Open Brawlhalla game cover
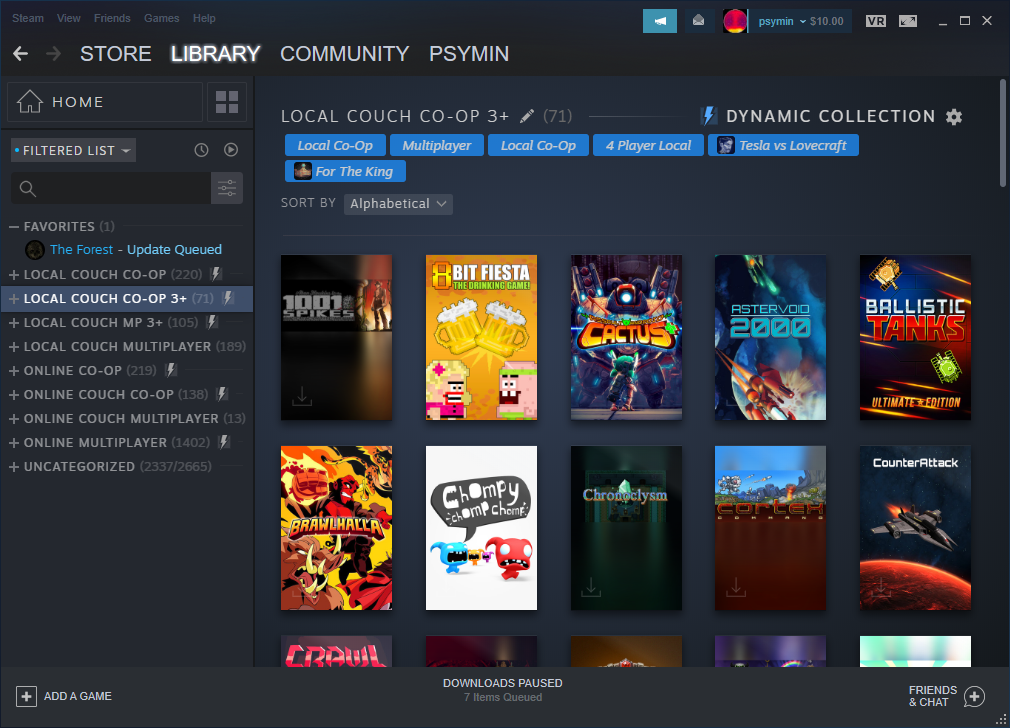1010x728 pixels. [336, 528]
